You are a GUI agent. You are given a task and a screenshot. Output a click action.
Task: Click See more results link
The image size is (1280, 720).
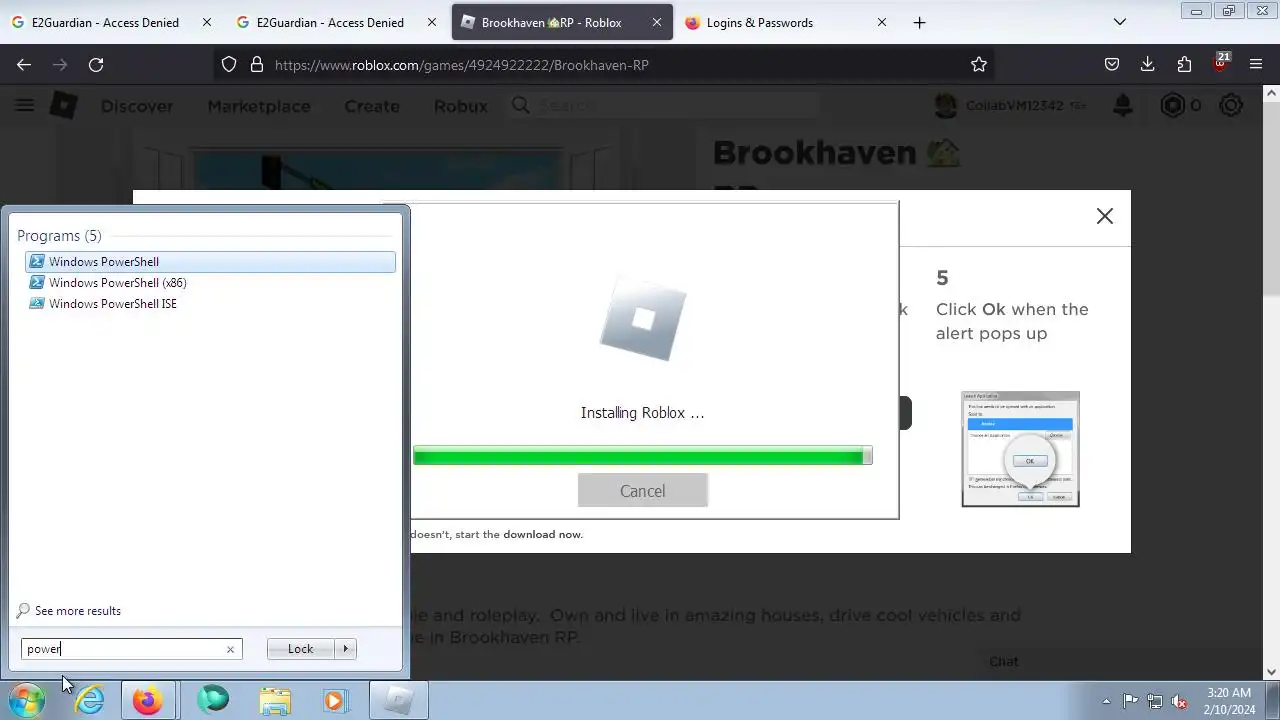77,611
